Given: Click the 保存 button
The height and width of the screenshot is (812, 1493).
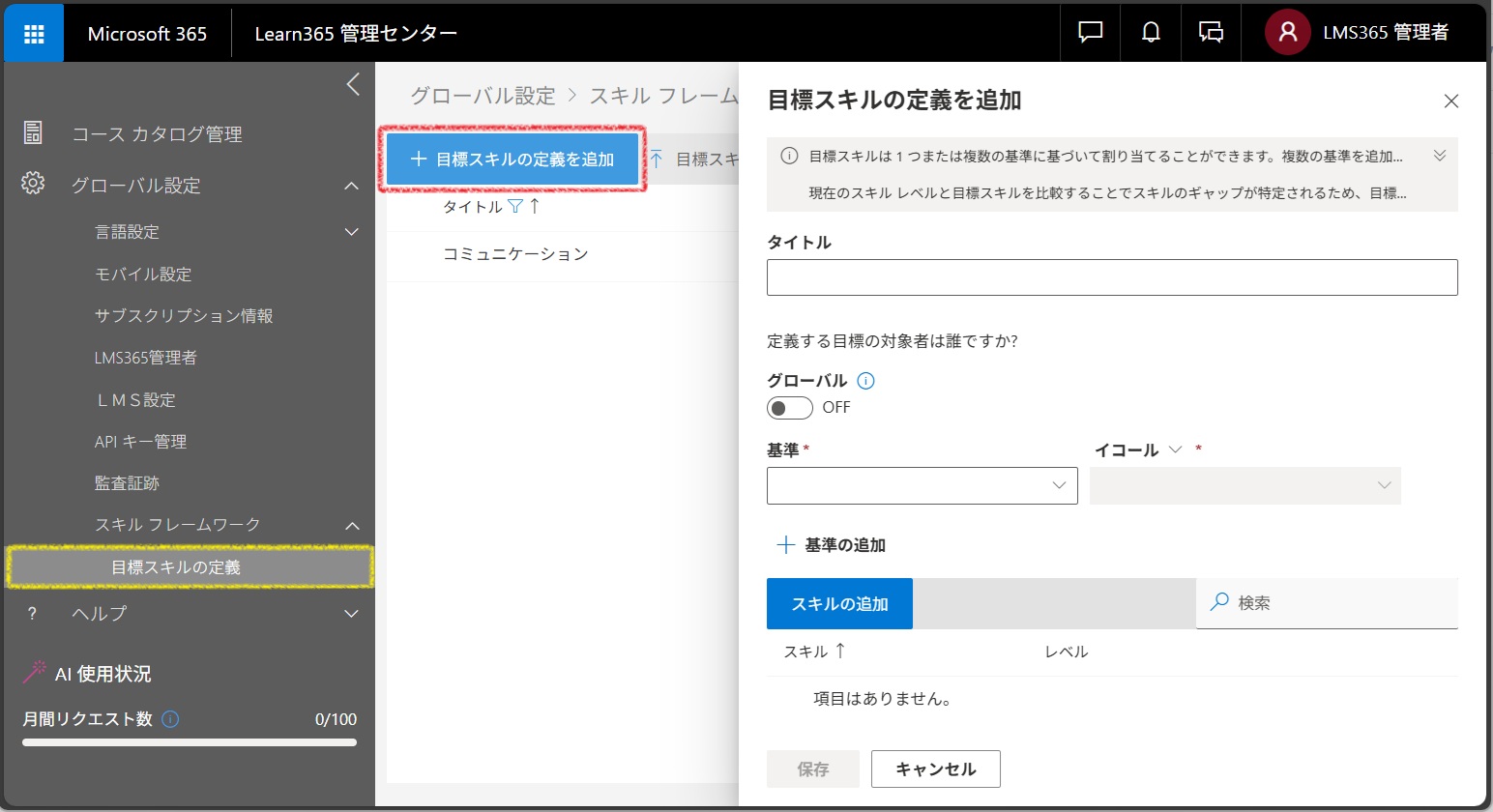Looking at the screenshot, I should [x=812, y=768].
